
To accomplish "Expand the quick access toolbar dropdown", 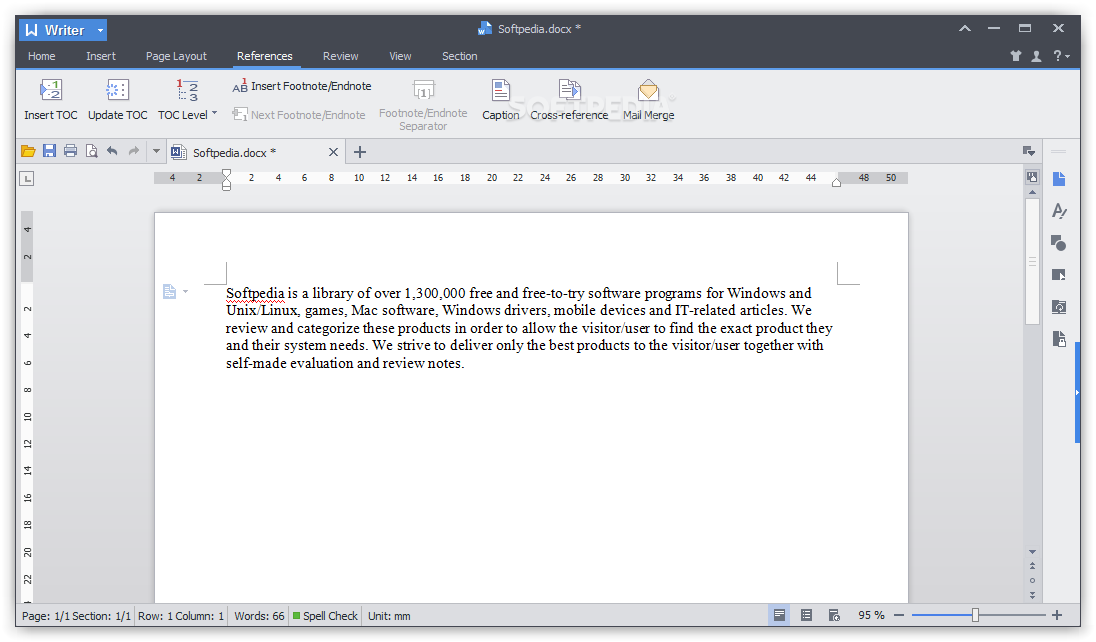I will point(157,151).
